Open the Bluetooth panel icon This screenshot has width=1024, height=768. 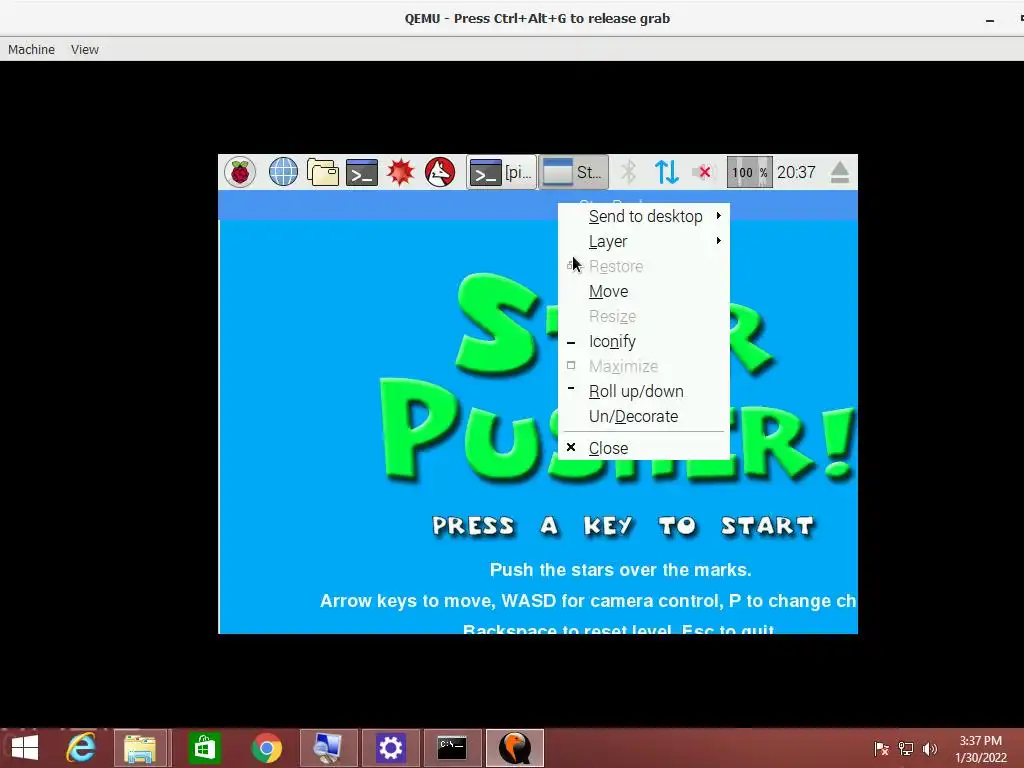[x=628, y=172]
